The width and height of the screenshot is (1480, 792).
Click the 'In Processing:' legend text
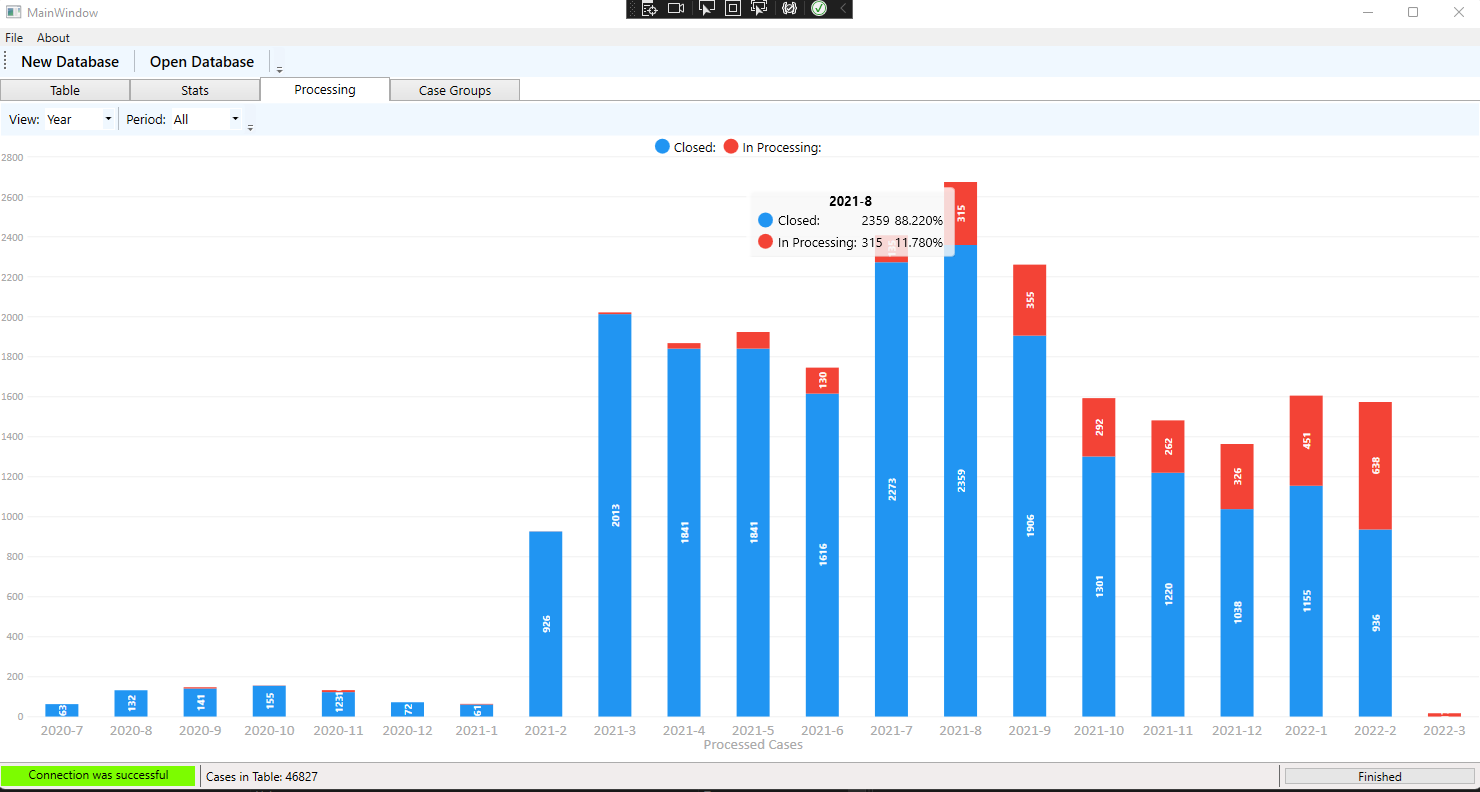[782, 147]
